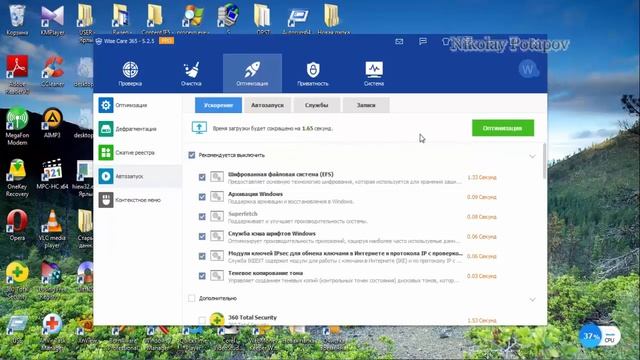Open MPC-HC x64 desktop shortcut
This screenshot has height=360, width=640.
tap(52, 175)
